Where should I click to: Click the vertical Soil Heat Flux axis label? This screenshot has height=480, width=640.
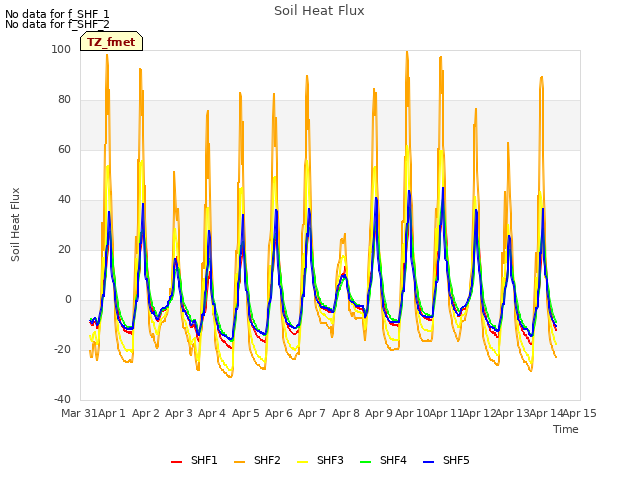click(15, 224)
